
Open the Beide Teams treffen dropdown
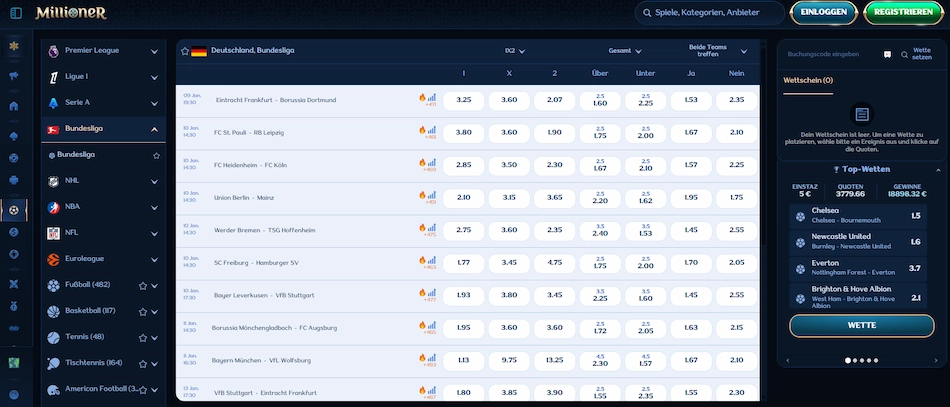717,51
